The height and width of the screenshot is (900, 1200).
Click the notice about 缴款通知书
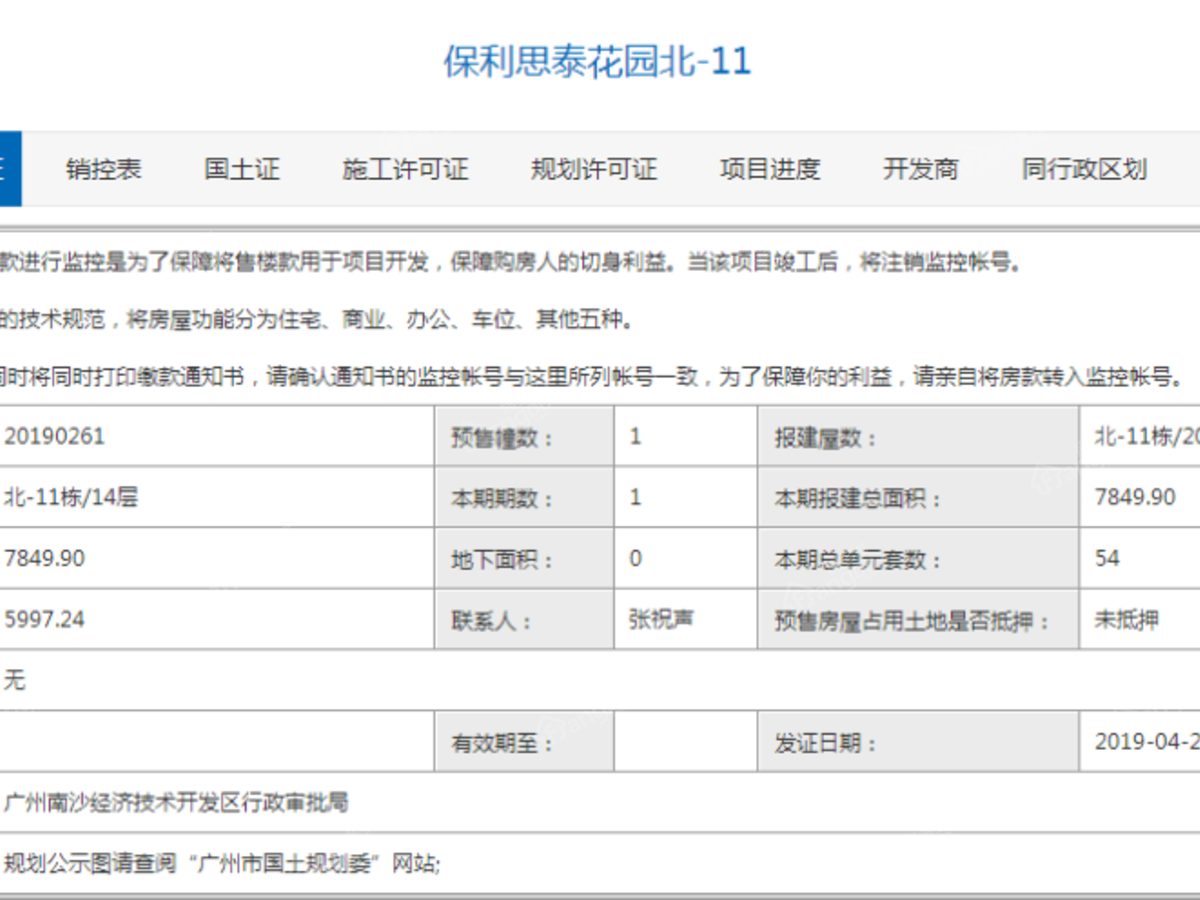[x=593, y=377]
